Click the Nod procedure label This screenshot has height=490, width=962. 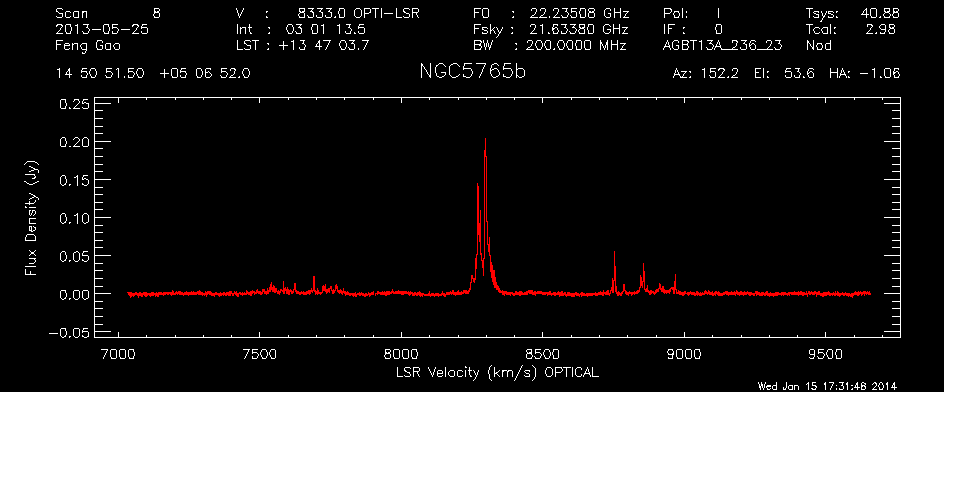click(x=819, y=45)
